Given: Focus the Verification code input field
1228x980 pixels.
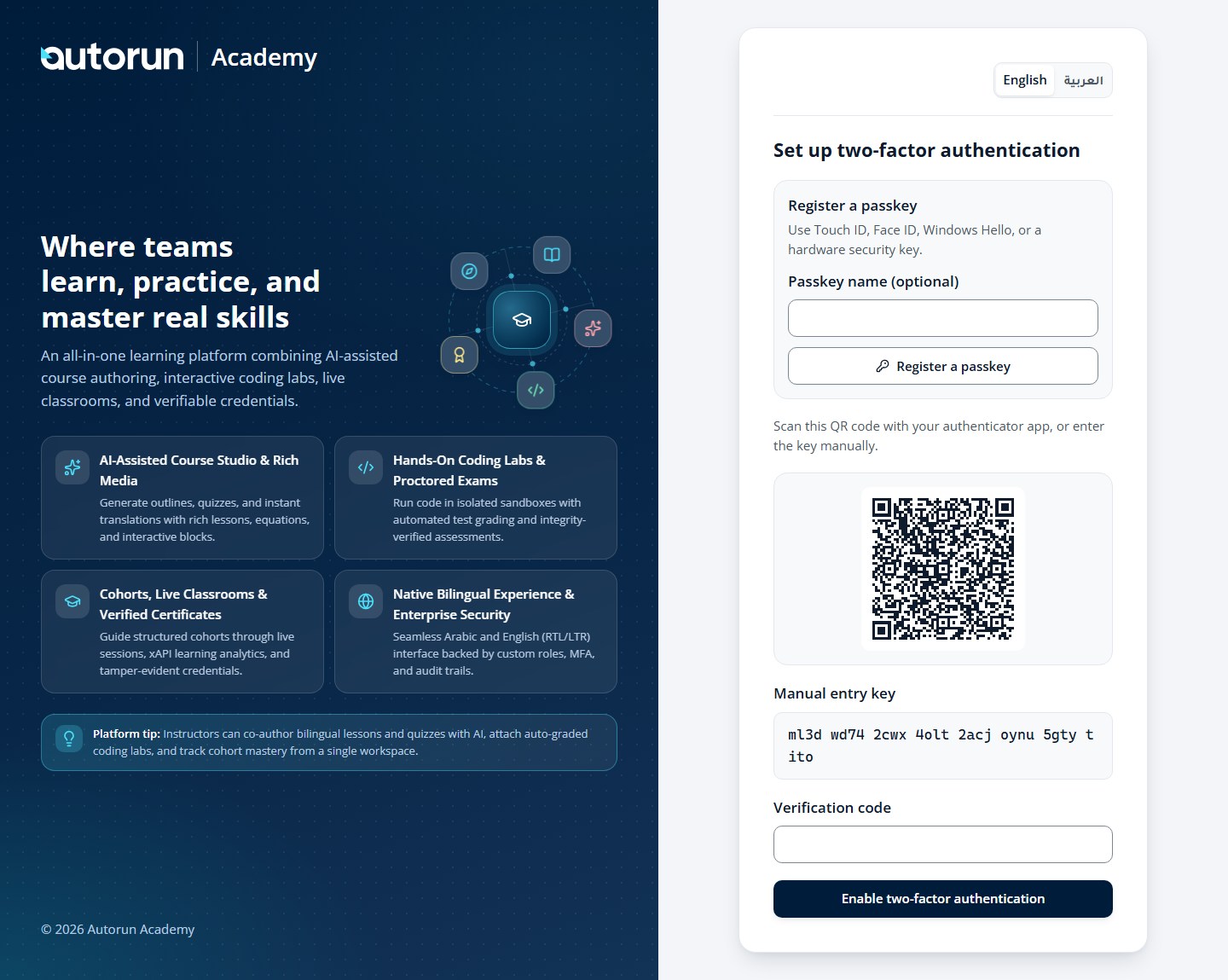Looking at the screenshot, I should [943, 844].
